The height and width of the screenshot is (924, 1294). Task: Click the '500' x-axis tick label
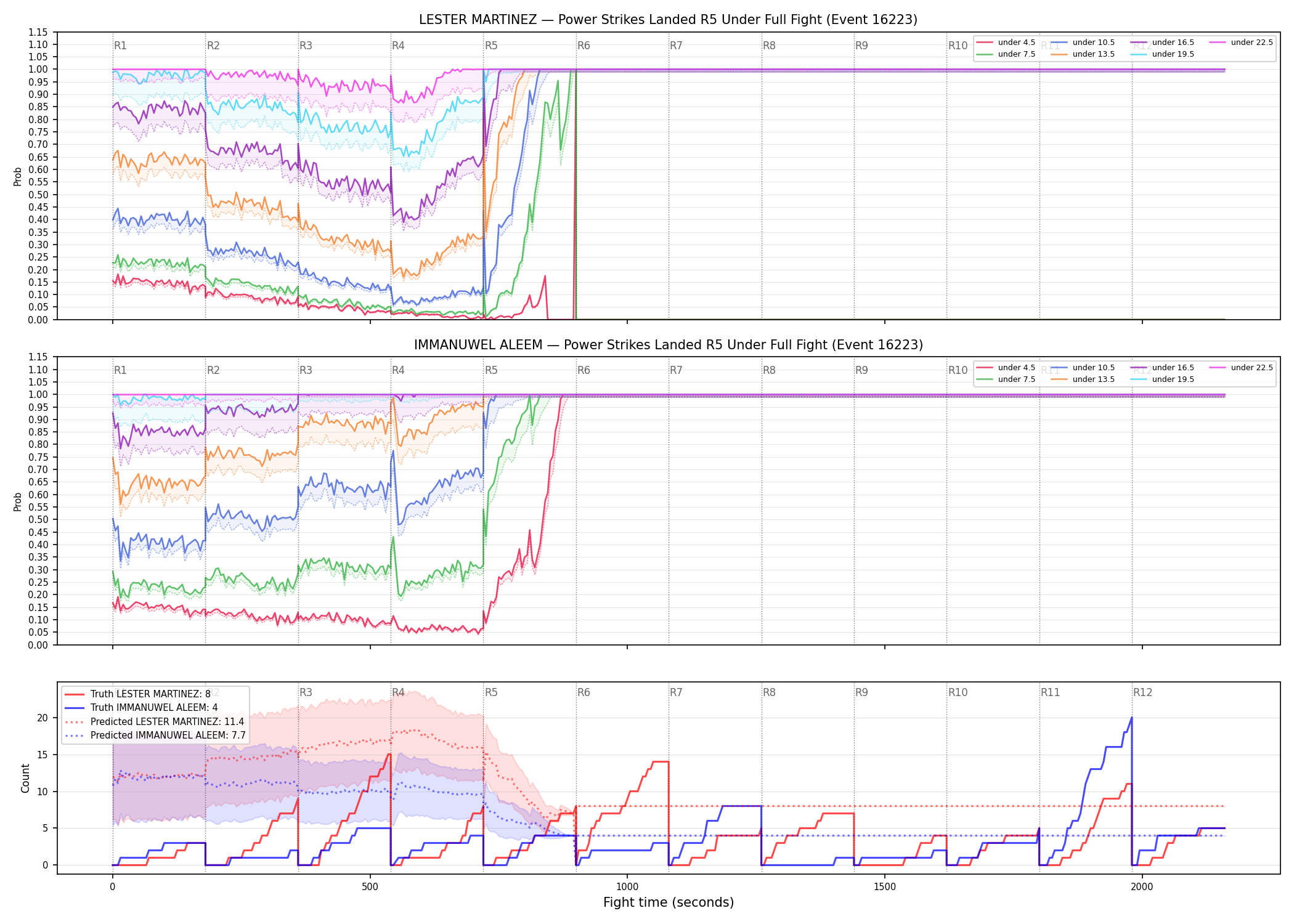tap(370, 887)
